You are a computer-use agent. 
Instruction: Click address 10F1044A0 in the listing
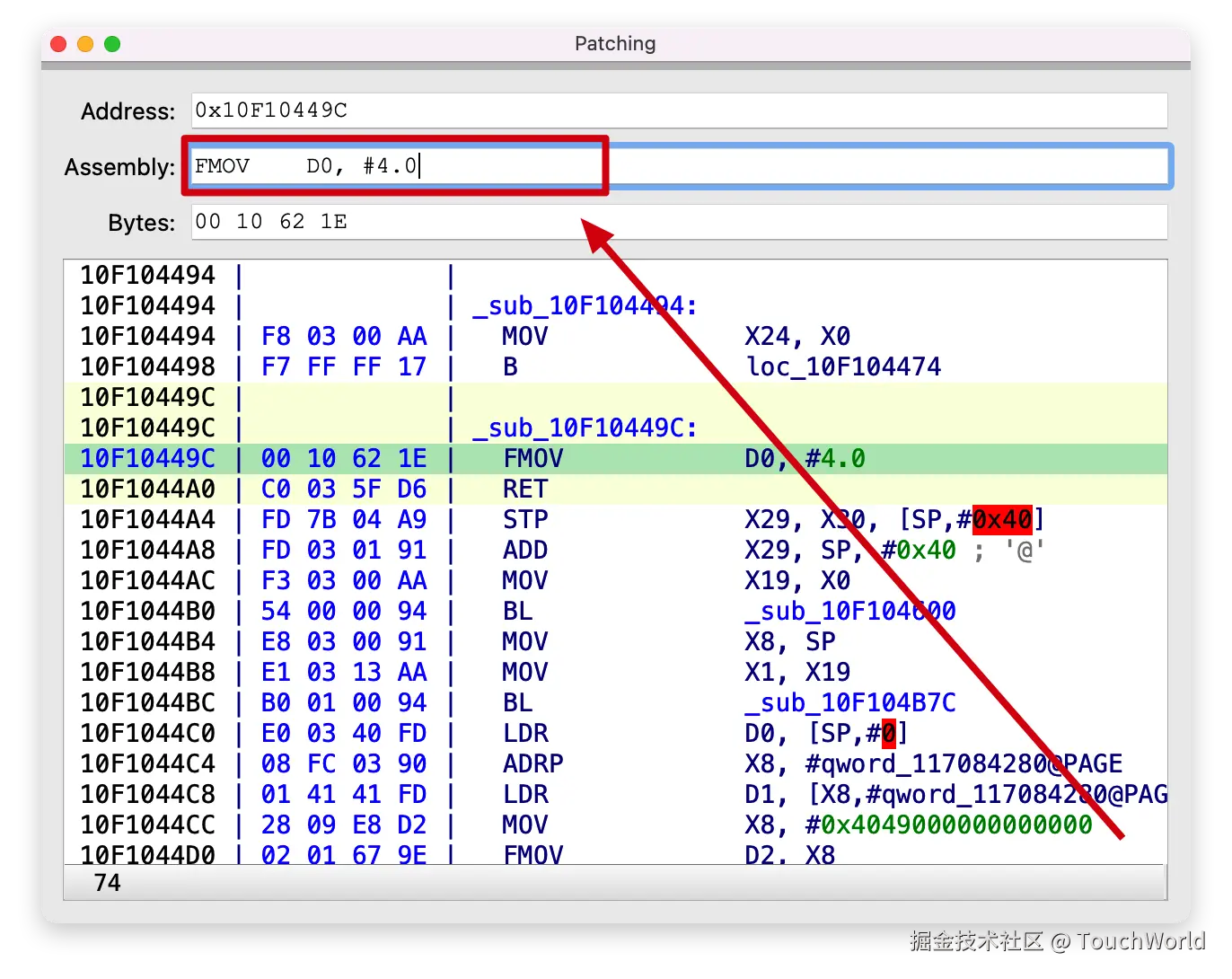[148, 489]
